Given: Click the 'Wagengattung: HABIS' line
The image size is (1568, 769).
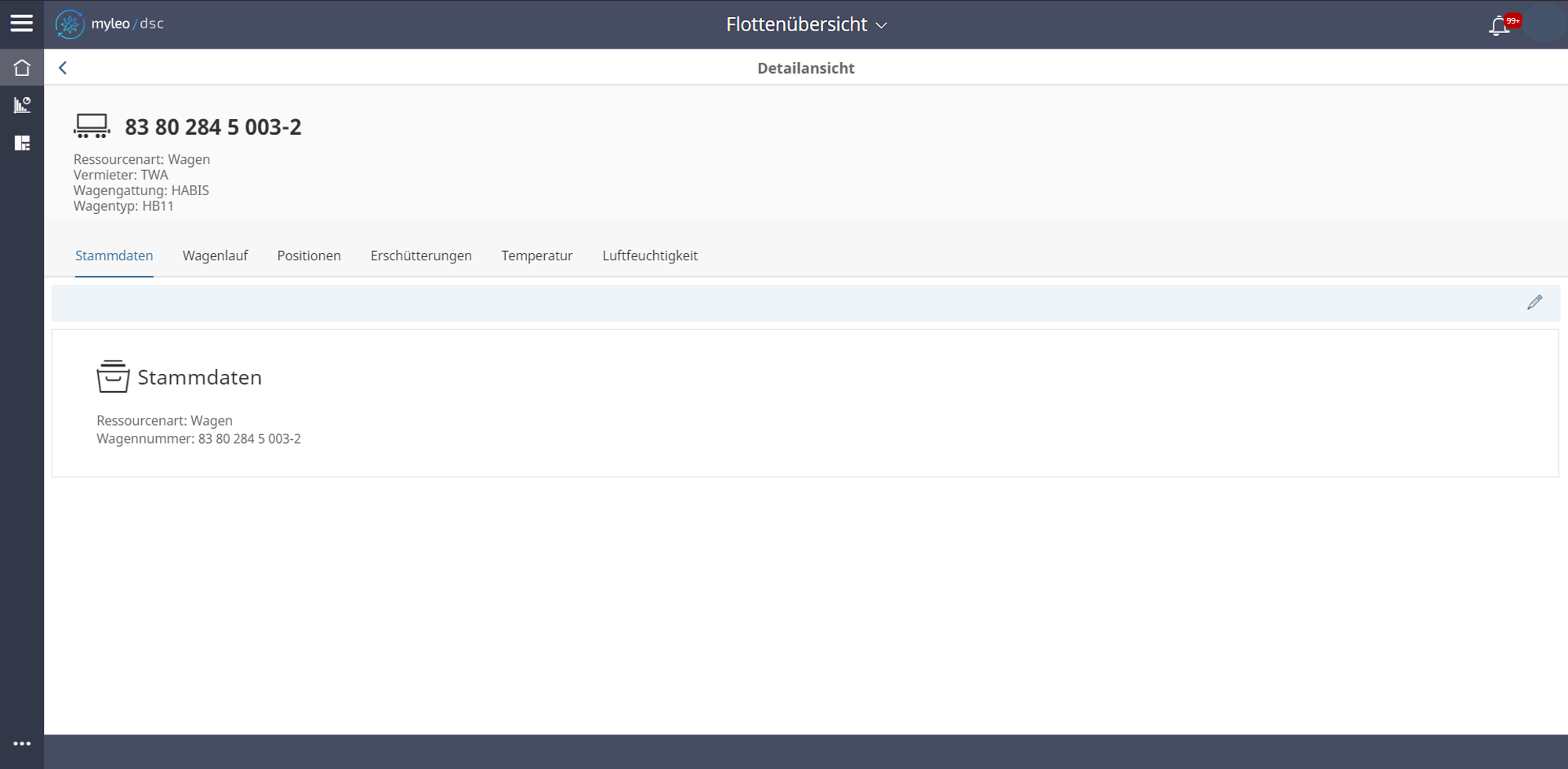Looking at the screenshot, I should tap(141, 190).
